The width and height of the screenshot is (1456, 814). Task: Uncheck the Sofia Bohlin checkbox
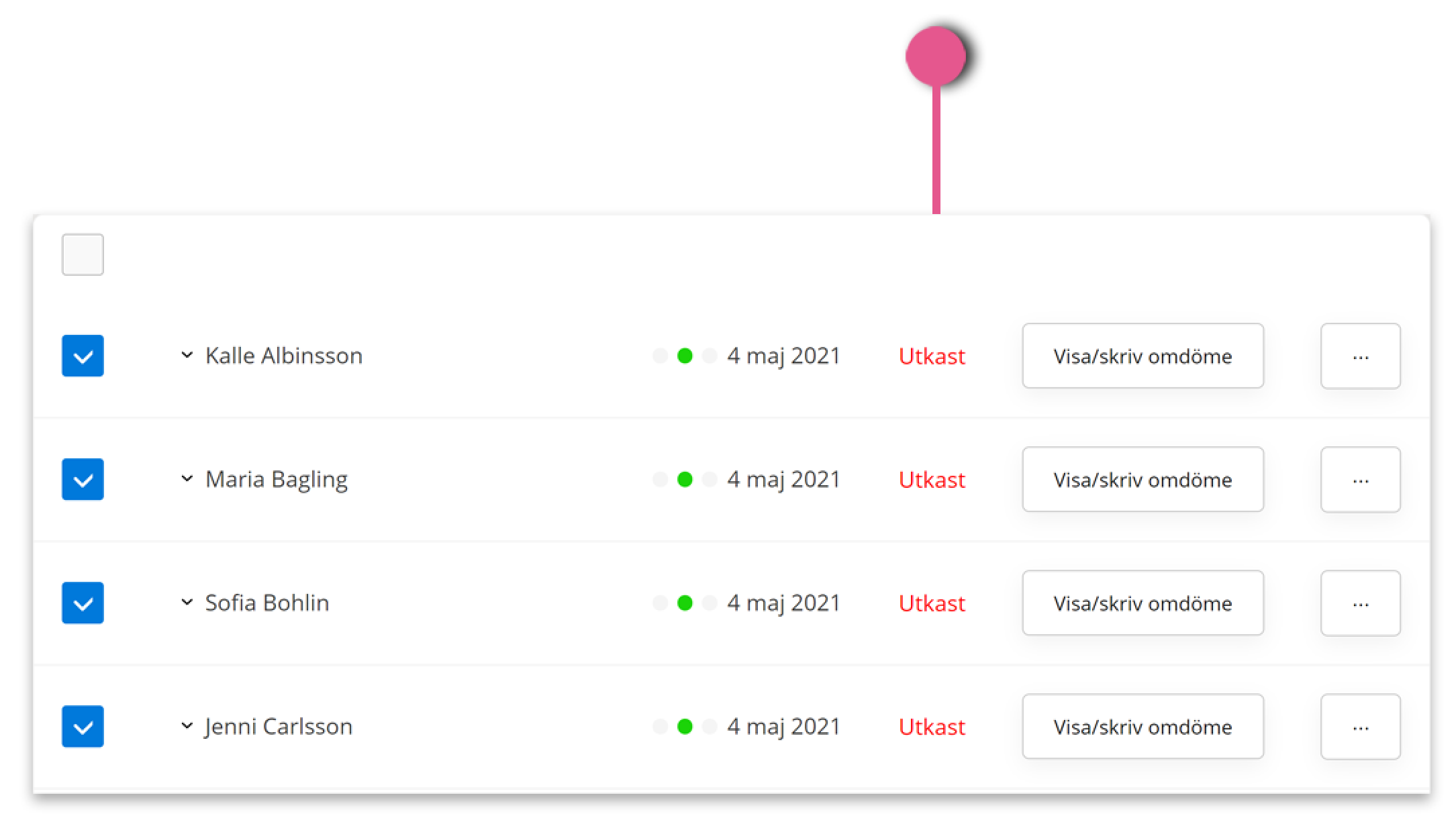83,603
